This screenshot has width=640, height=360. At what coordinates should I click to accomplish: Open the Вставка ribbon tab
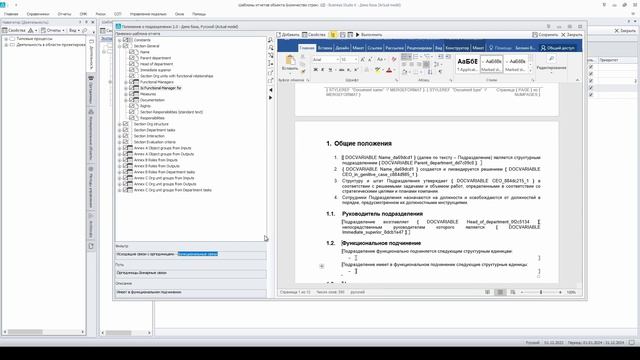[x=325, y=48]
